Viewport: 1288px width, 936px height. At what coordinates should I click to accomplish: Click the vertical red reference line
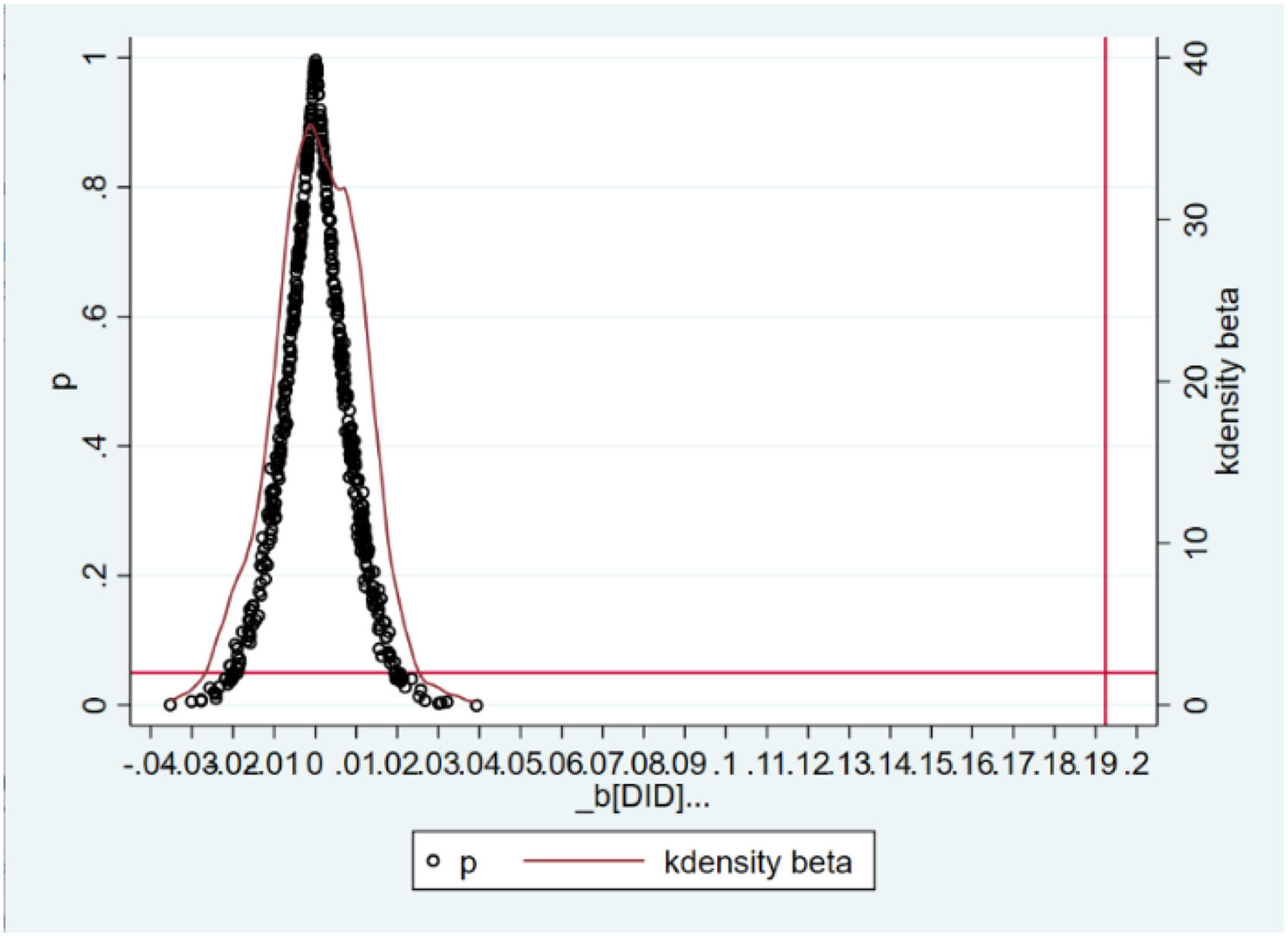pos(1106,386)
